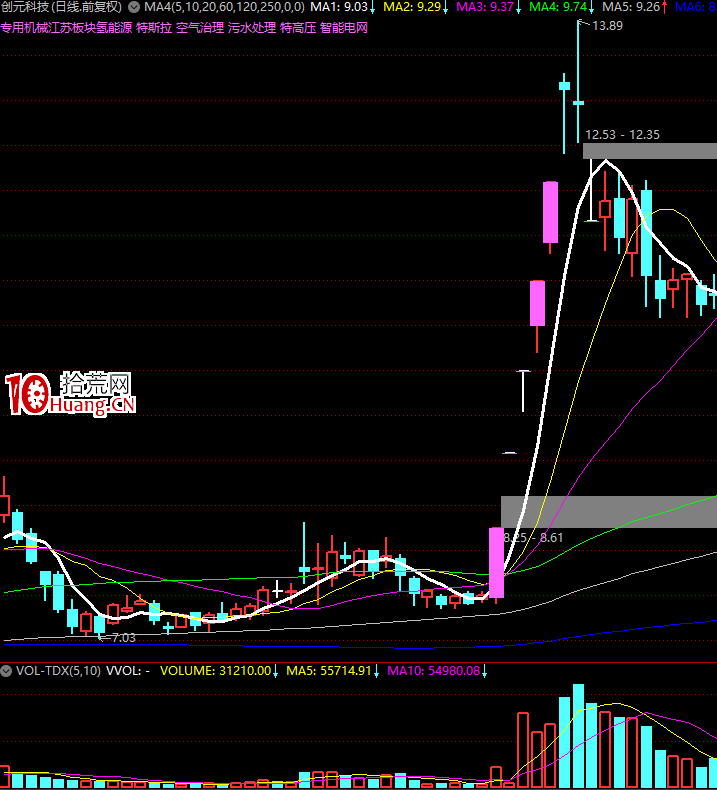Click MA1: 9.03 value
The image size is (717, 790).
(x=339, y=7)
